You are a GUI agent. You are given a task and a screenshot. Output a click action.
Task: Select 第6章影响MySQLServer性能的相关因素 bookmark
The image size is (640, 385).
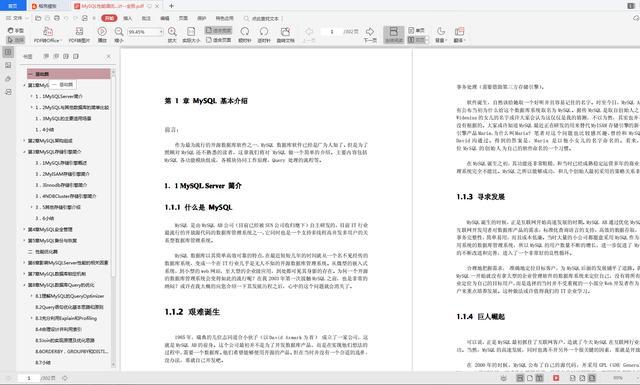click(68, 263)
